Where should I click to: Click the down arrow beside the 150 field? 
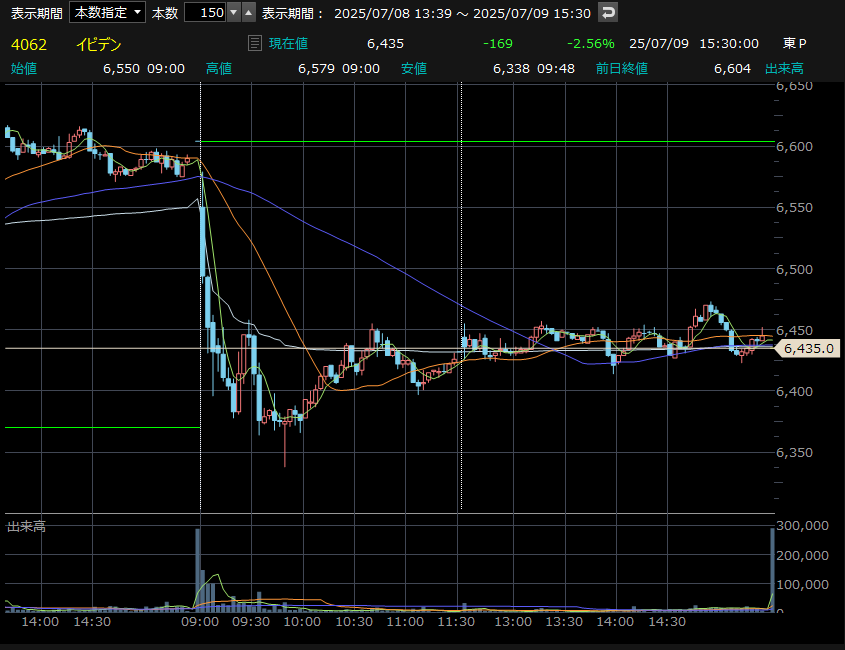[234, 13]
